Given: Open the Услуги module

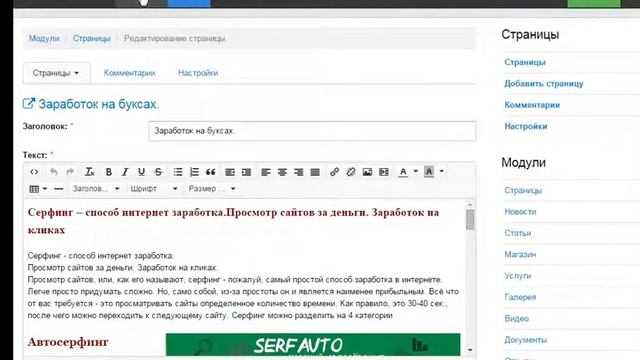Looking at the screenshot, I should pos(518,276).
